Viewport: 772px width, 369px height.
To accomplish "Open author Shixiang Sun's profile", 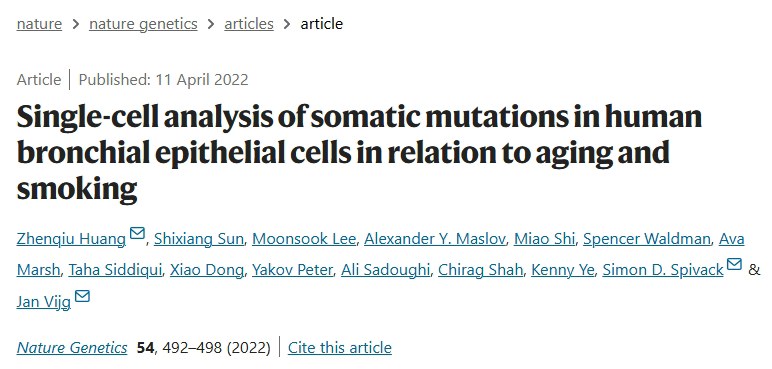I will pos(199,239).
